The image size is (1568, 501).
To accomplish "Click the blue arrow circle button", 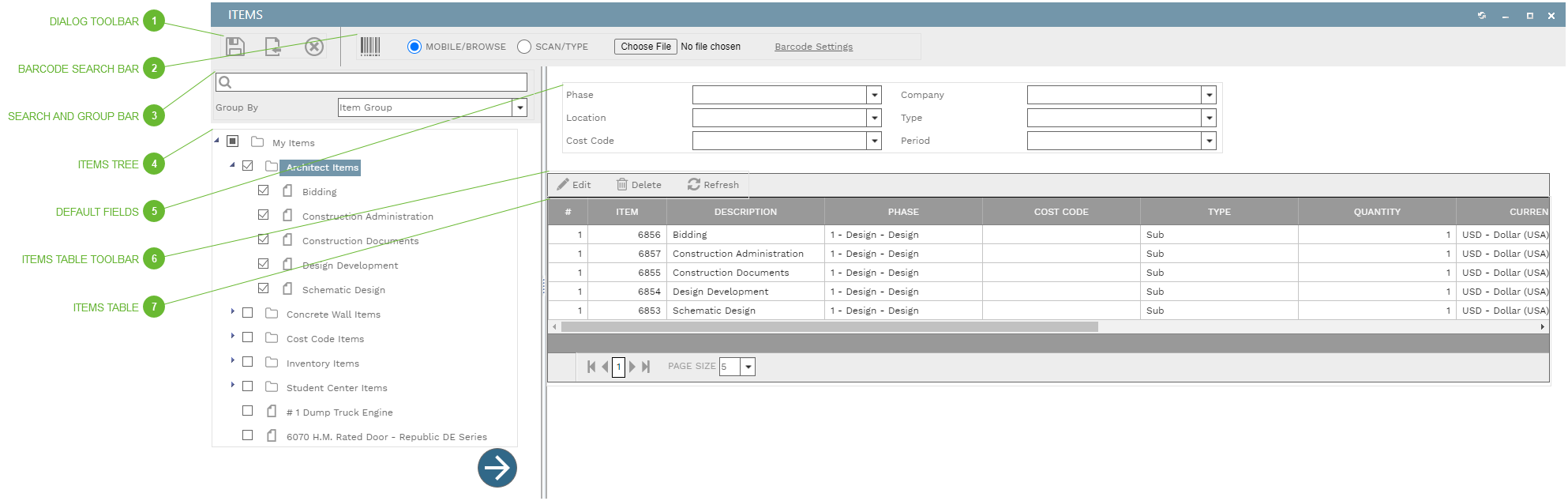I will point(497,468).
